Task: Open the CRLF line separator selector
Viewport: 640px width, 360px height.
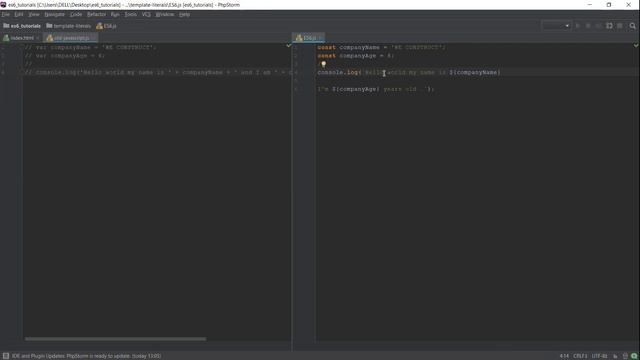Action: coord(580,356)
